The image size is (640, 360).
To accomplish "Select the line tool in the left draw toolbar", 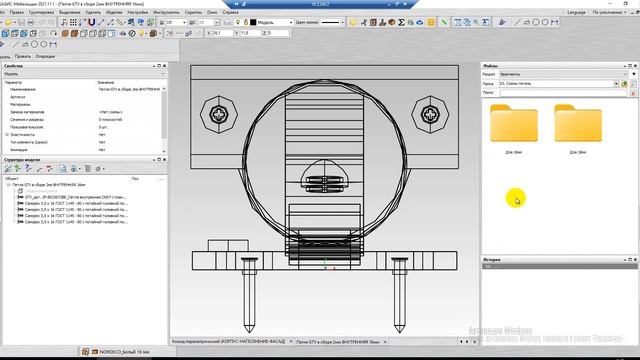I will click(16, 44).
